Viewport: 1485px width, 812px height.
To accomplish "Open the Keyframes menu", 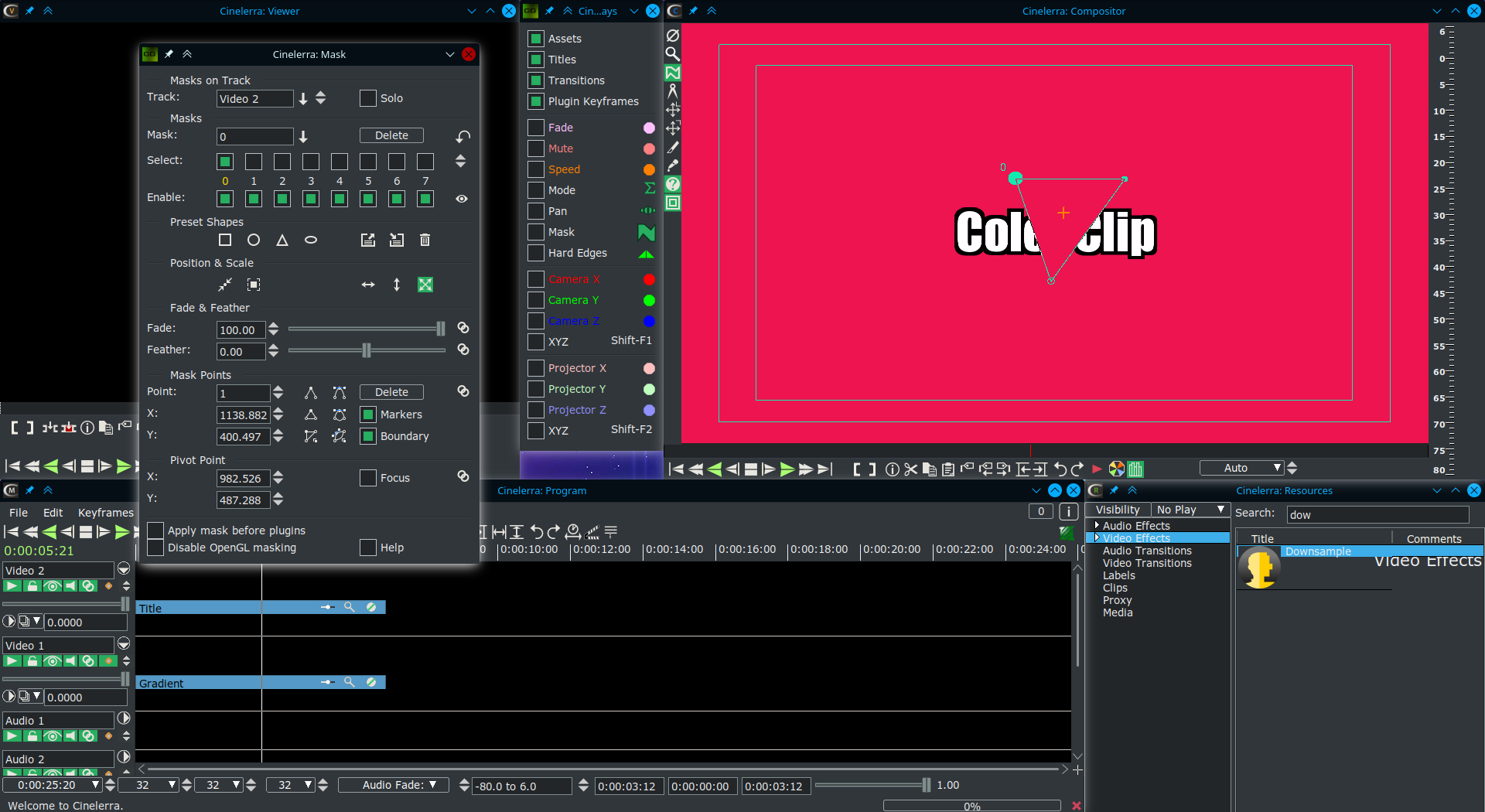I will tap(105, 513).
